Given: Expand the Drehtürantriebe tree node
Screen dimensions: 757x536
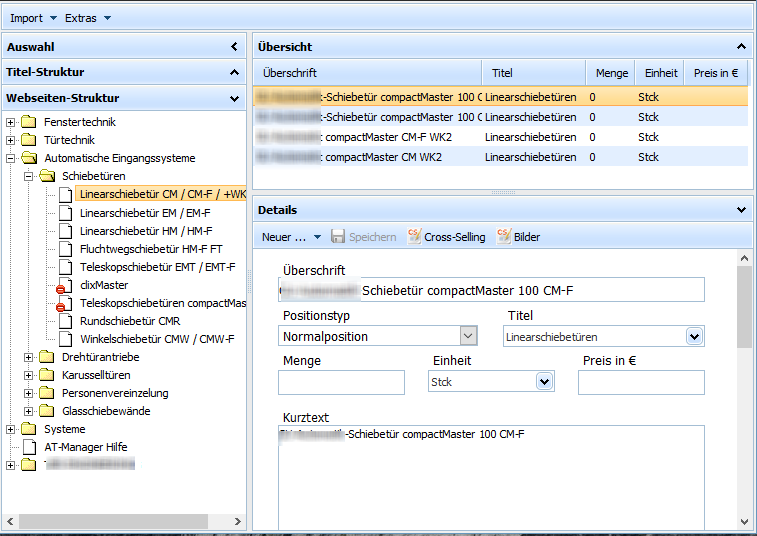Looking at the screenshot, I should tap(29, 357).
